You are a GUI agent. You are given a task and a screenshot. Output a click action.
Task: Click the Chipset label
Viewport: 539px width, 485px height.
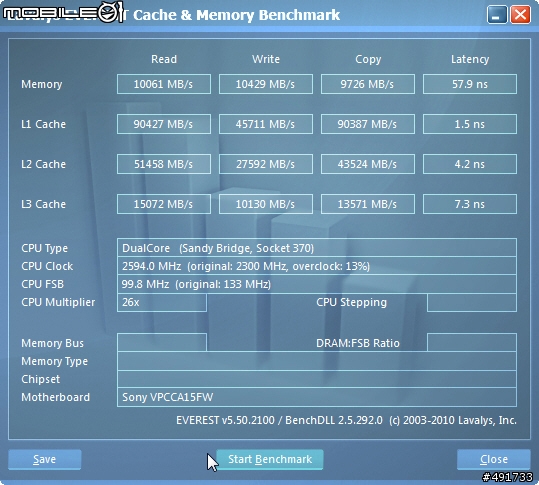tap(40, 379)
